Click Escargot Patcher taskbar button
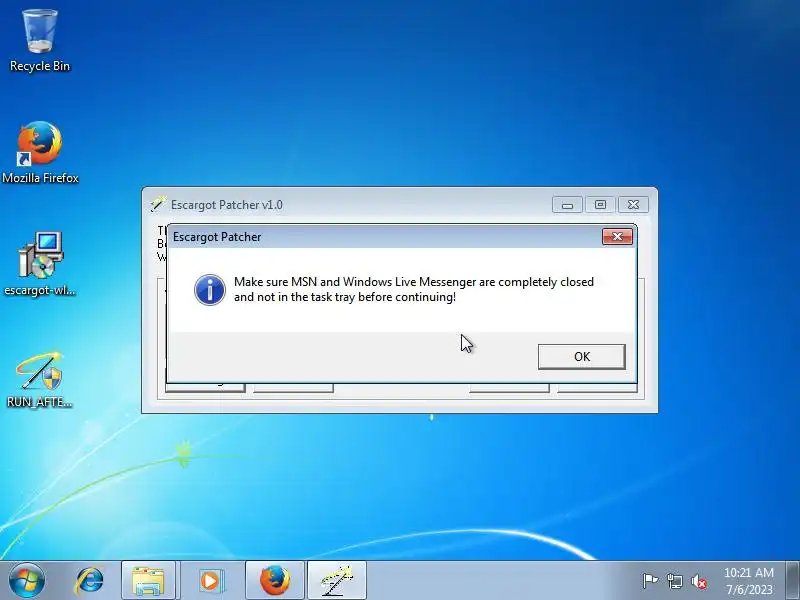Viewport: 800px width, 600px height. click(337, 581)
